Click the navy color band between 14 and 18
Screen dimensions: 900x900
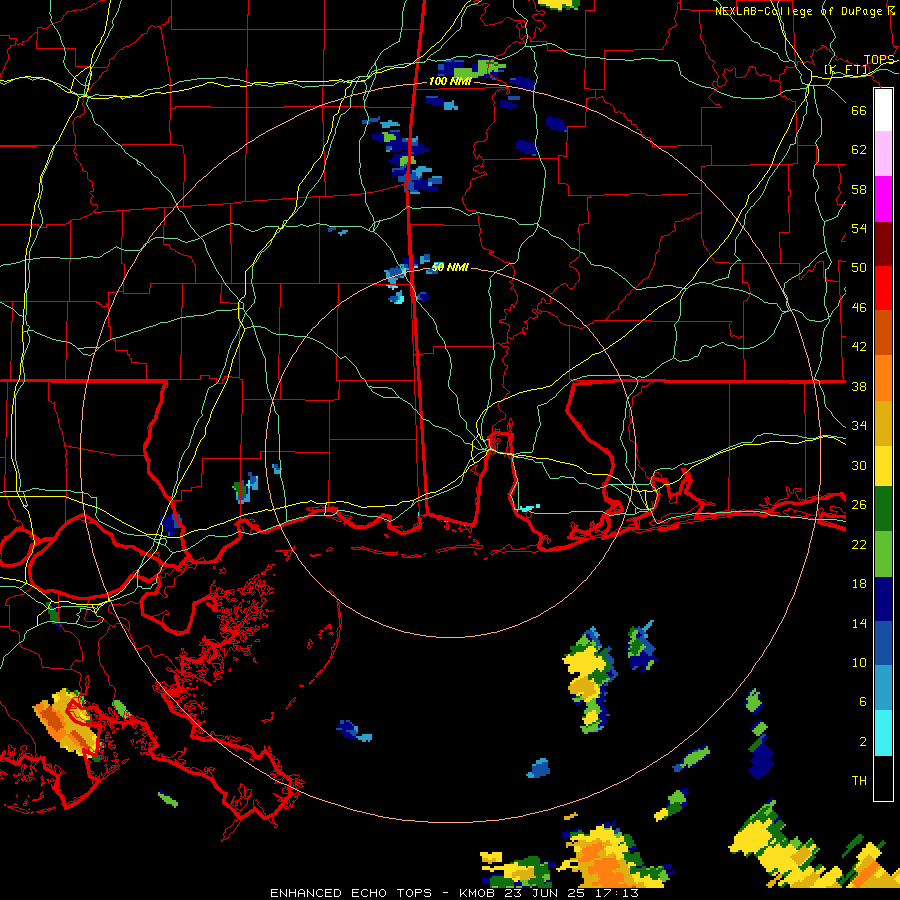(x=883, y=599)
